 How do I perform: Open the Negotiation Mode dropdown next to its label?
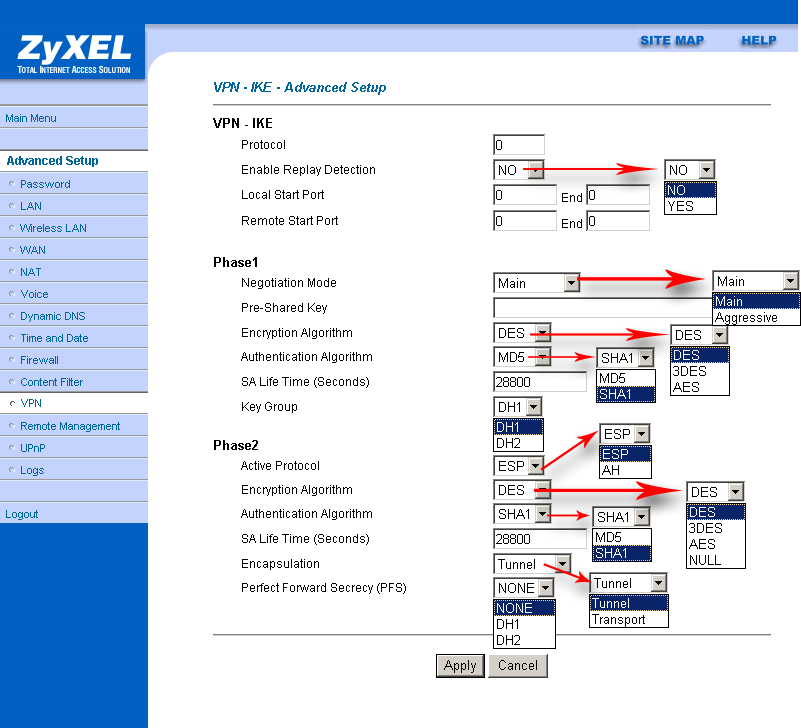point(536,283)
